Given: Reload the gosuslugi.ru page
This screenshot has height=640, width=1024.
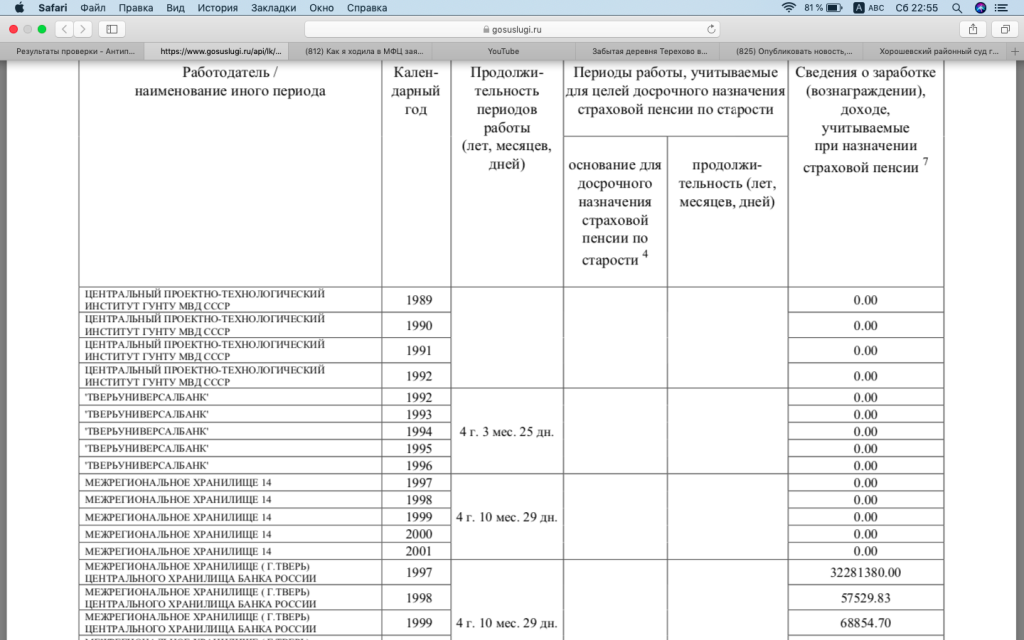Looking at the screenshot, I should pyautogui.click(x=712, y=29).
